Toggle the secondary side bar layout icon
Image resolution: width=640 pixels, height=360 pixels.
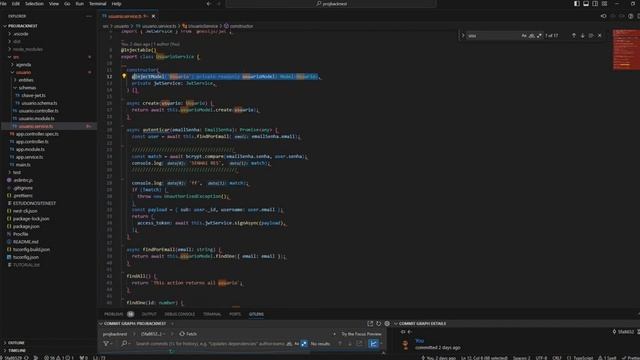coord(595,4)
